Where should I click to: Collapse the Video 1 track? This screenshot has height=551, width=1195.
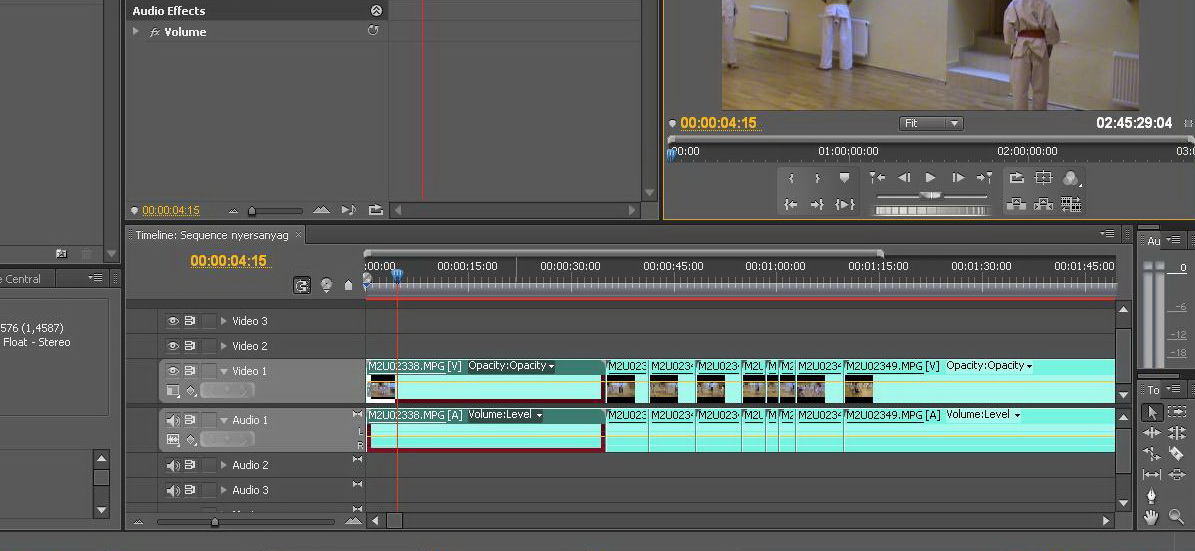(x=224, y=371)
